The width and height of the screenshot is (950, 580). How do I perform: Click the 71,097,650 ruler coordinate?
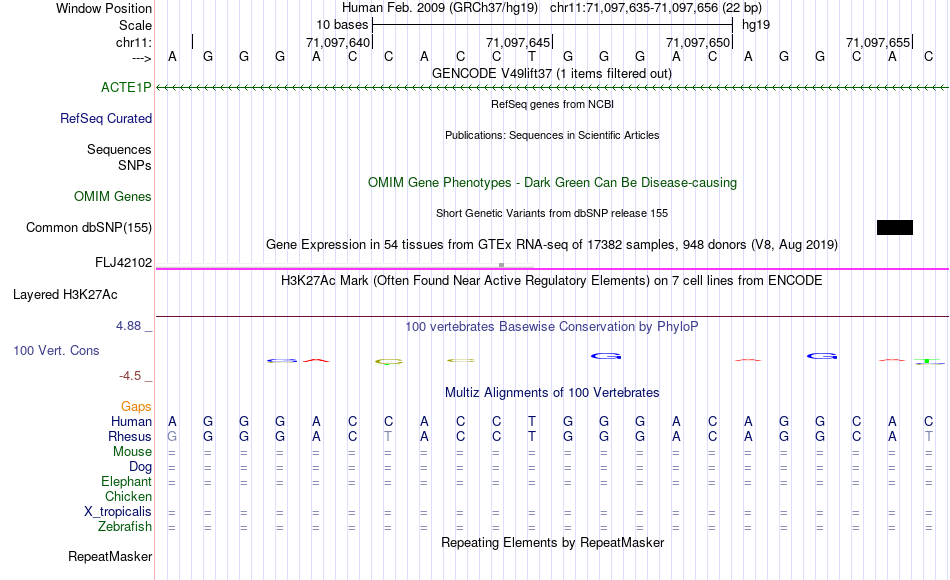[x=697, y=42]
